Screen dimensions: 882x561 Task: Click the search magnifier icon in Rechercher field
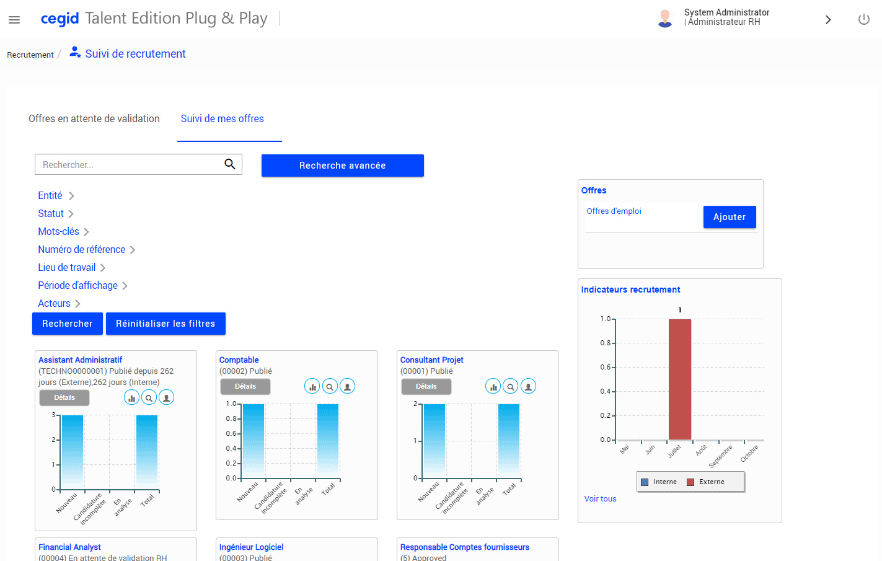(x=229, y=165)
